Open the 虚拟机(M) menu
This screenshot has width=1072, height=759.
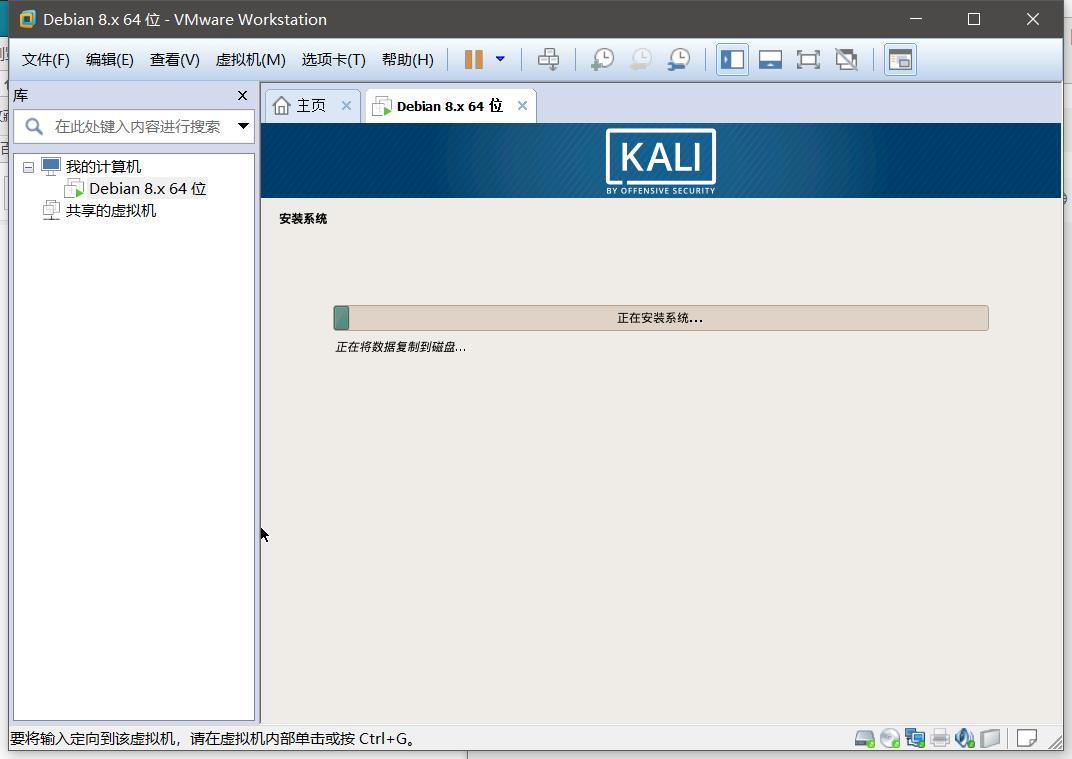tap(250, 60)
